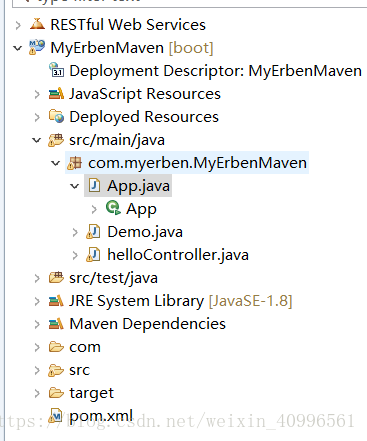Click the src/main/java source folder icon
Viewport: 367px width, 441px height.
coord(56,140)
